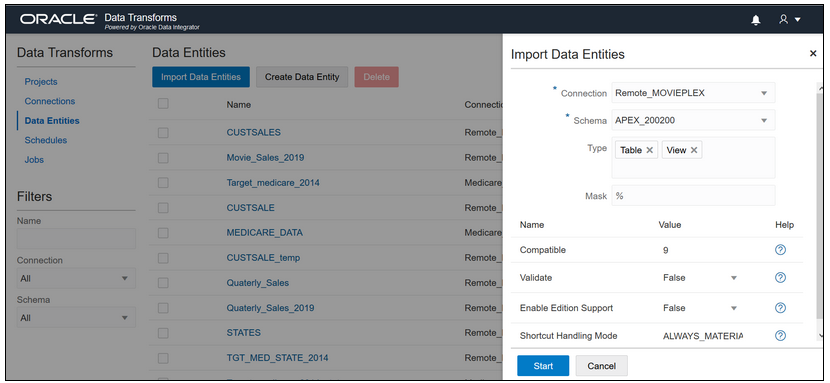Click the Compatible value 9
The width and height of the screenshot is (830, 383).
point(665,250)
